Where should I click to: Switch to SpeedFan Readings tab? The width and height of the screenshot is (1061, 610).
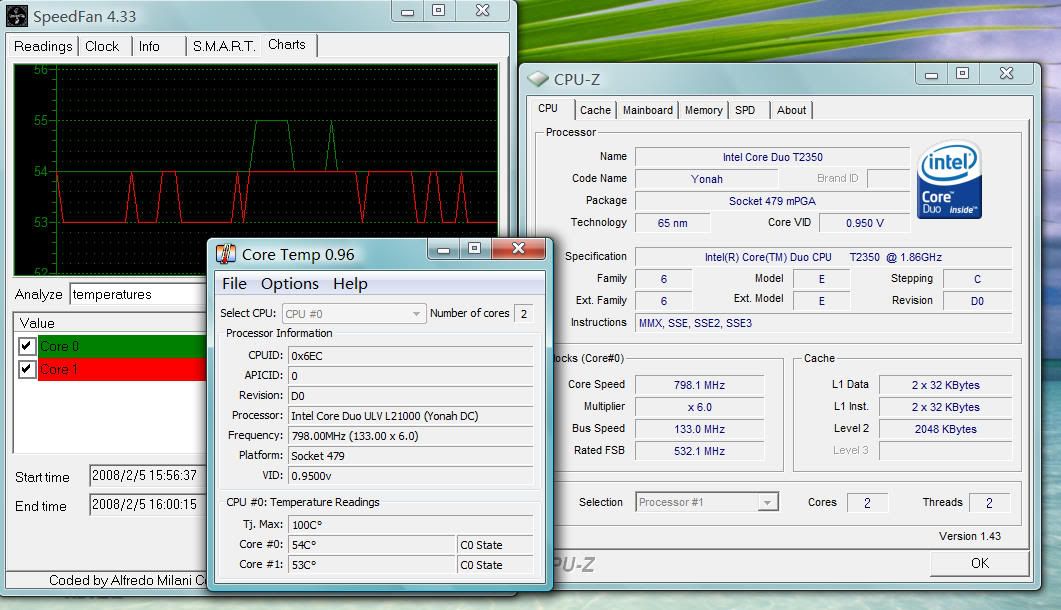click(x=43, y=46)
